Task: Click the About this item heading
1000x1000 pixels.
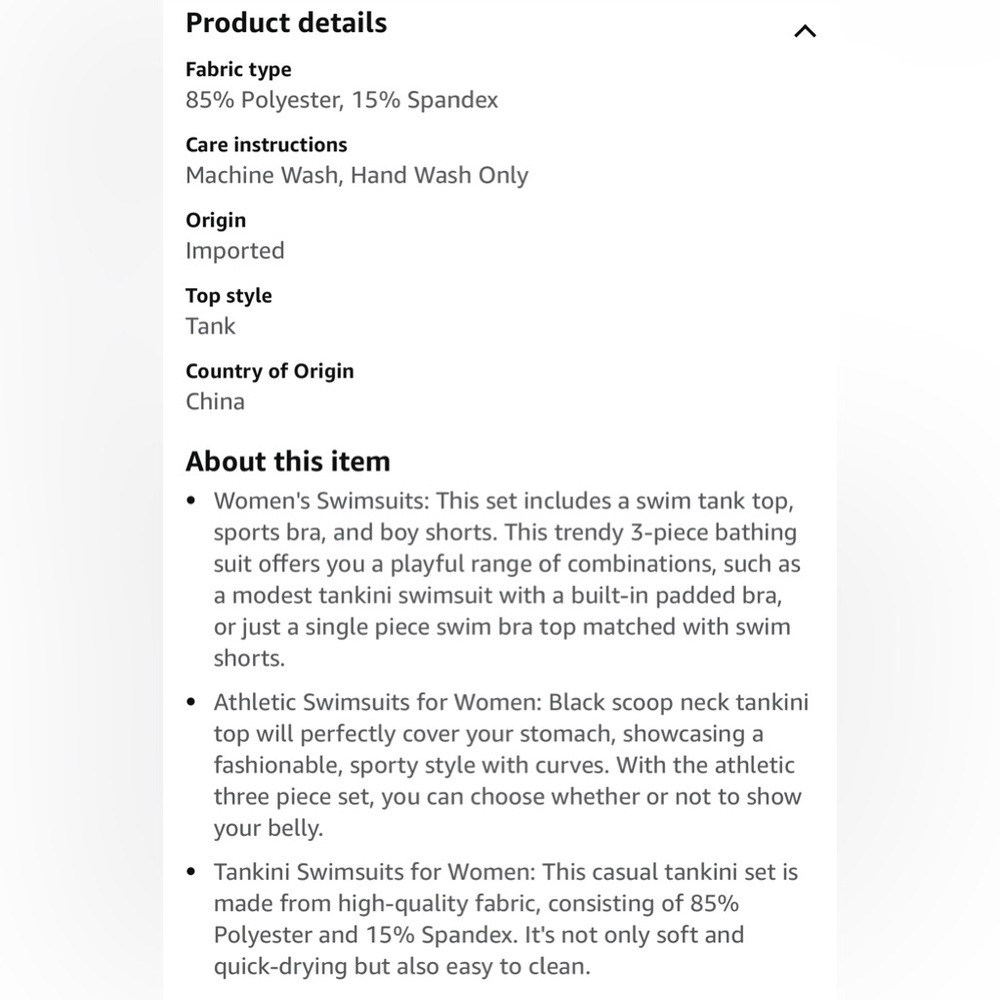Action: pyautogui.click(x=288, y=461)
